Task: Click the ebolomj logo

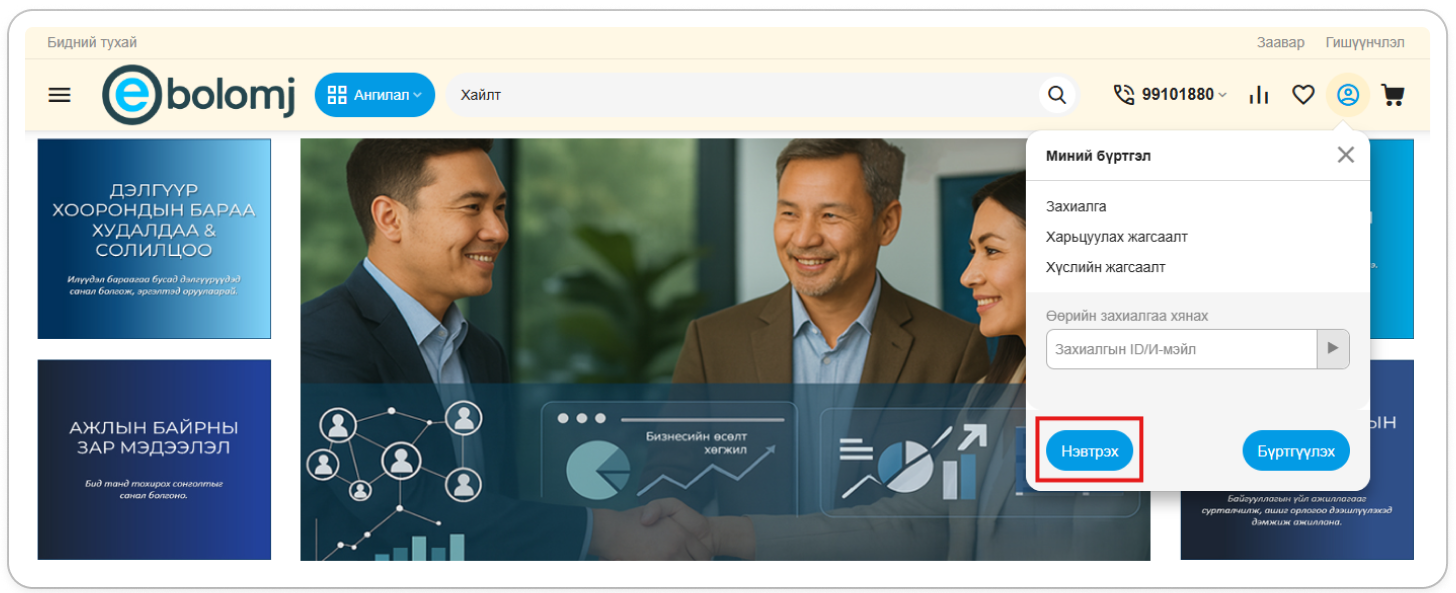Action: pyautogui.click(x=199, y=95)
